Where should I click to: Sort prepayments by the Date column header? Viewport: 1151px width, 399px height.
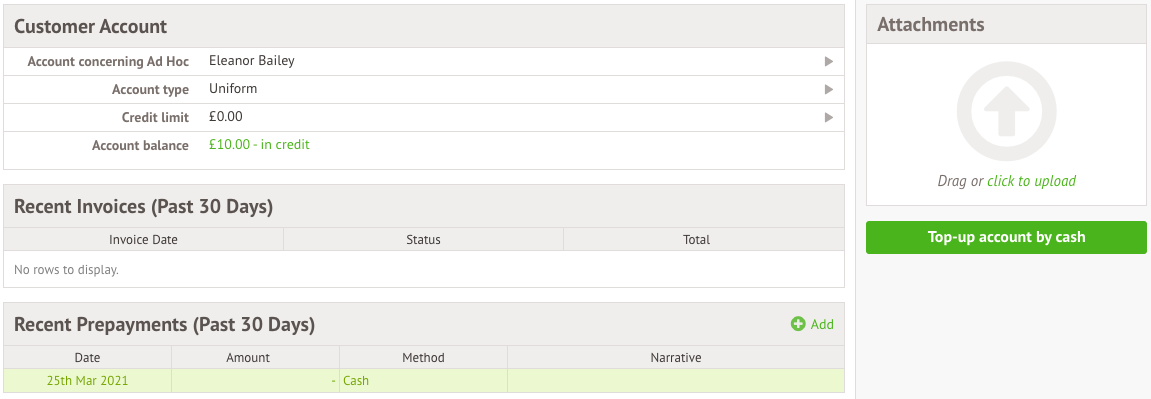[87, 357]
